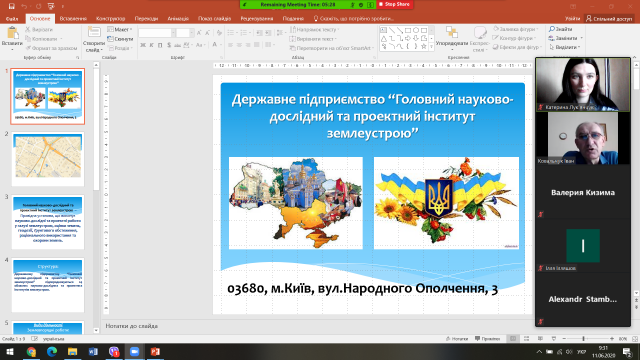
Task: Open the font size combo box
Action: 185,33
